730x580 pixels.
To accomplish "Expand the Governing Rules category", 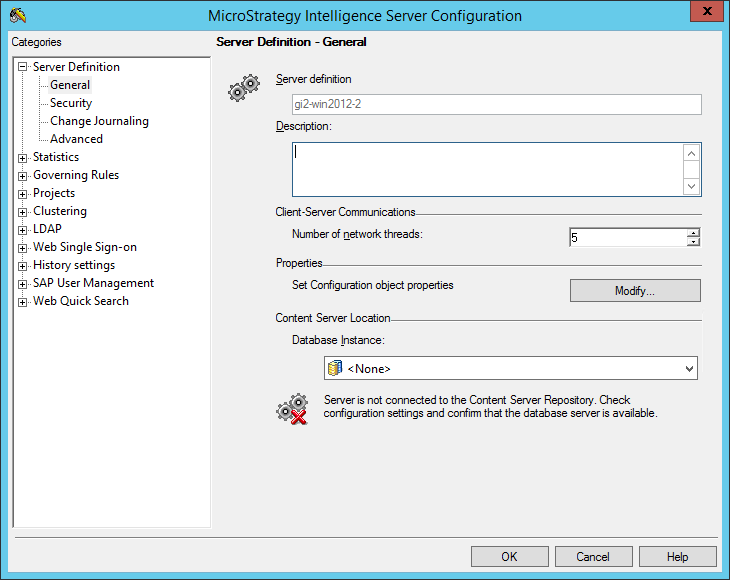I will (23, 175).
